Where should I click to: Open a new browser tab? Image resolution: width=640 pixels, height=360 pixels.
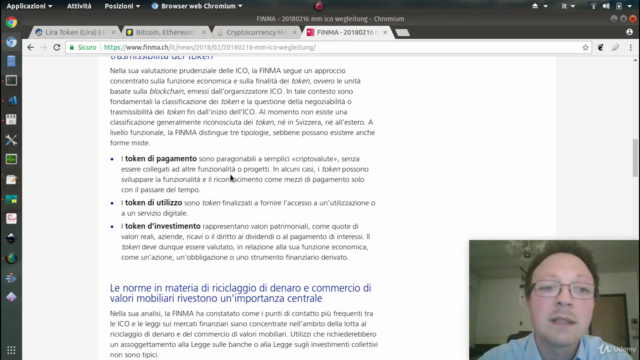pos(402,33)
